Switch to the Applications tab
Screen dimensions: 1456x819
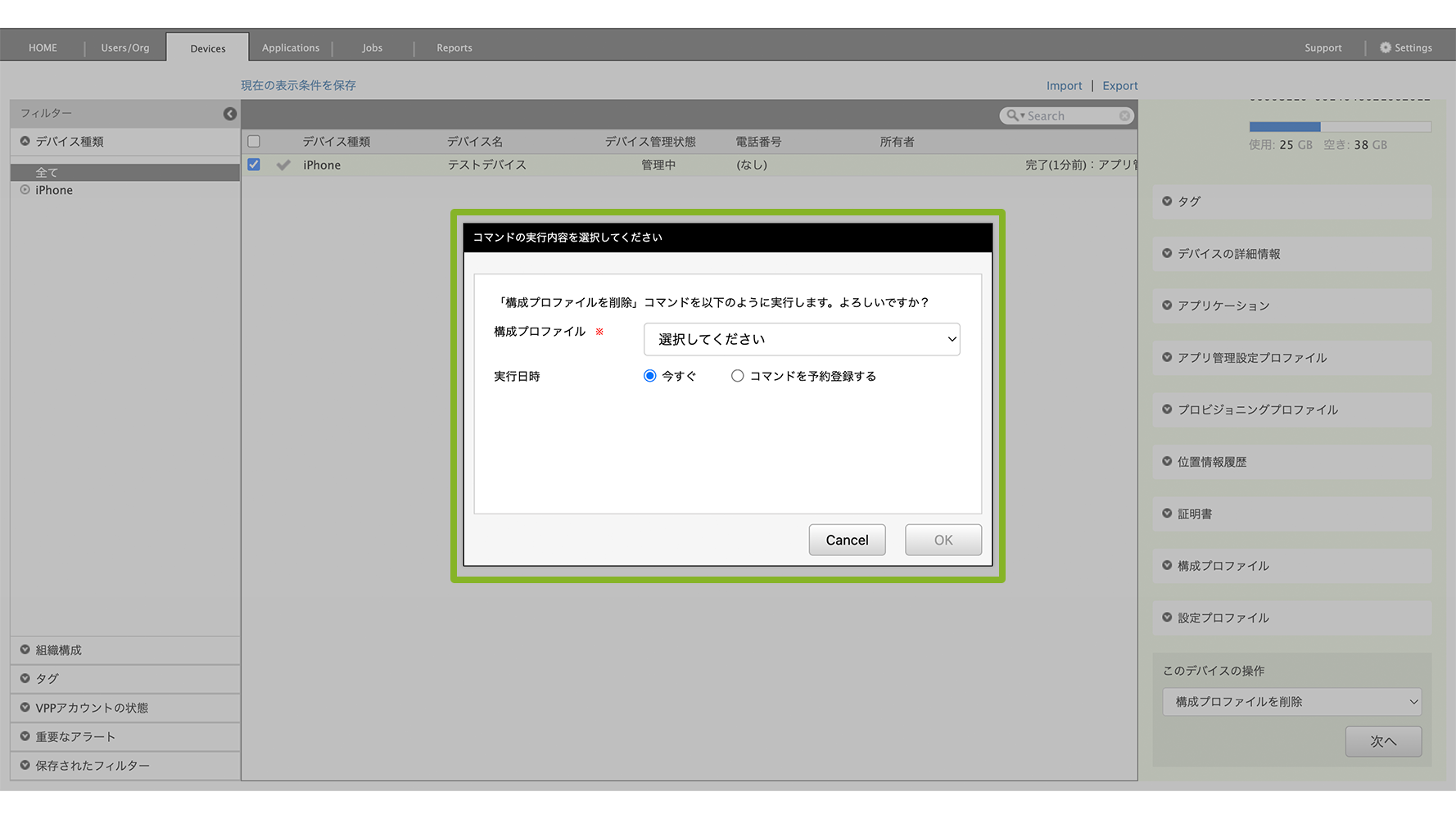tap(291, 48)
